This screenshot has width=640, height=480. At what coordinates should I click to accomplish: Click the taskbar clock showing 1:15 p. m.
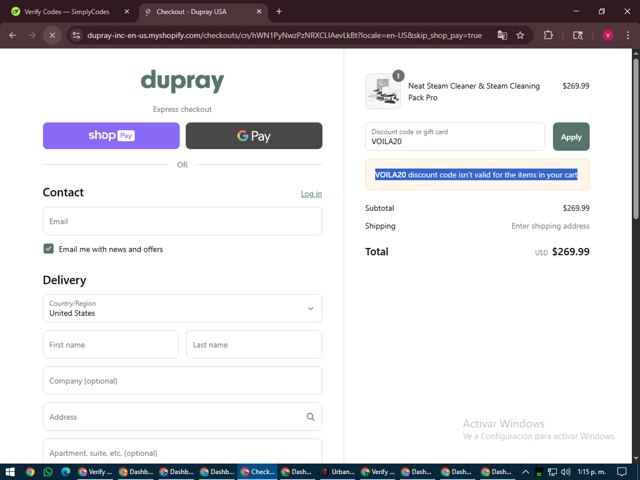(x=591, y=472)
